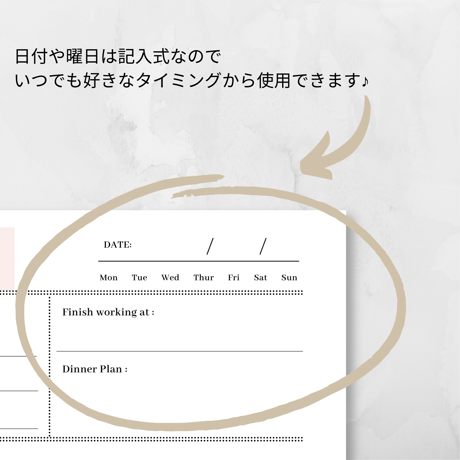460x460 pixels.
Task: Select the Fri weekday label
Action: [x=234, y=277]
